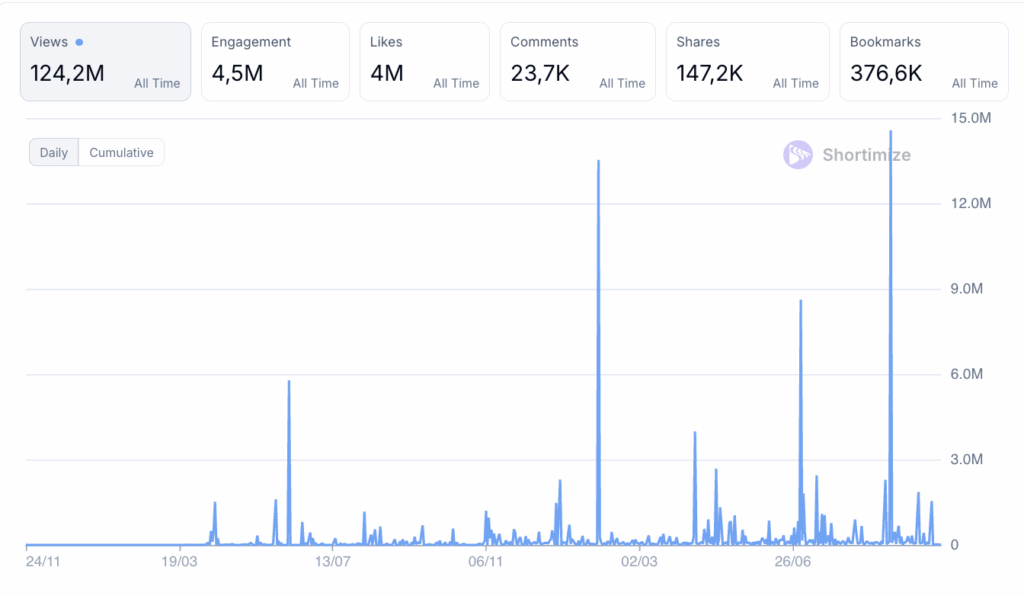Select the Shares metric card

747,62
